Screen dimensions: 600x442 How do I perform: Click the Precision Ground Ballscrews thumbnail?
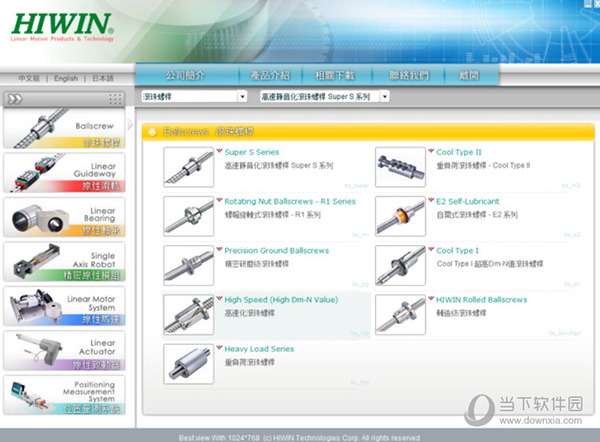189,266
